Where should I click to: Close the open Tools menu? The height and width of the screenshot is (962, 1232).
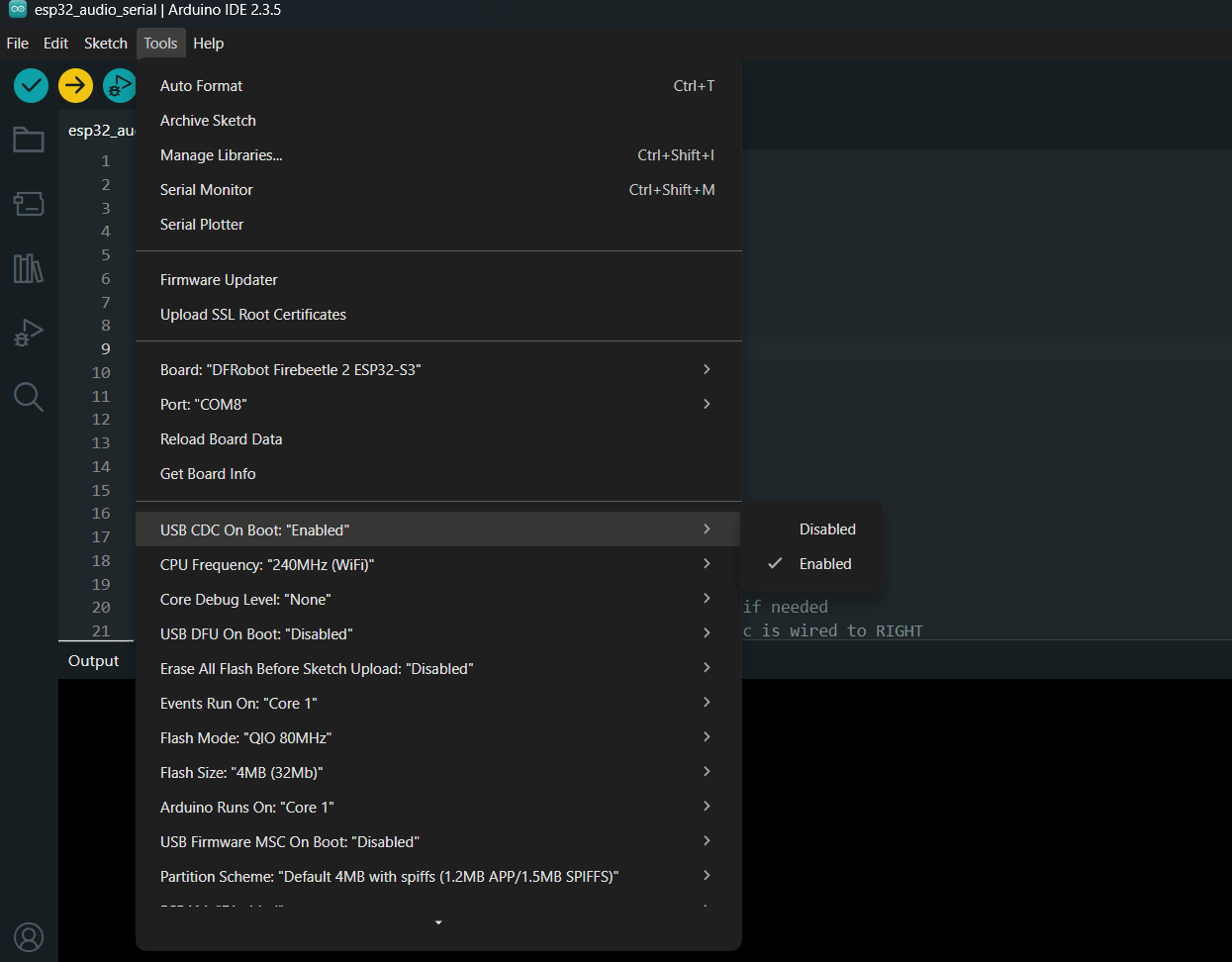[x=160, y=44]
